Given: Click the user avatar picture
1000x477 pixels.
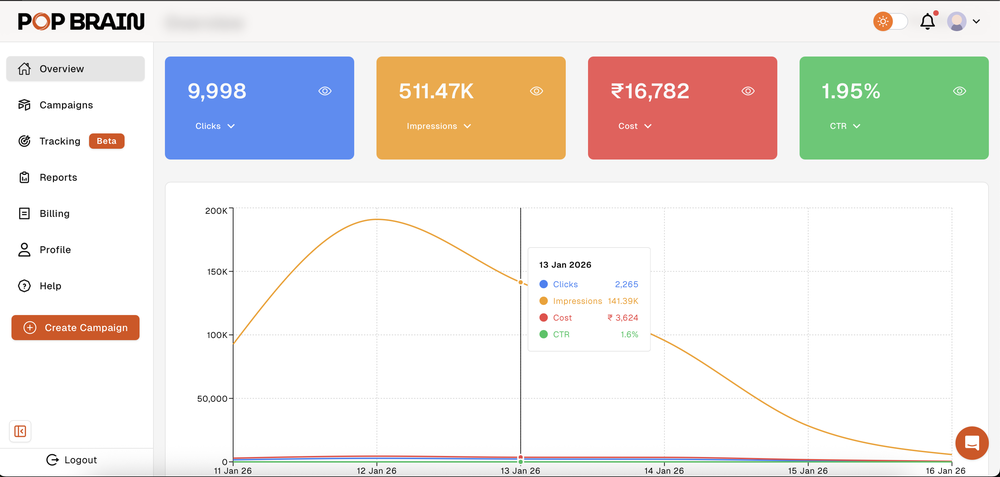Looking at the screenshot, I should 956,21.
